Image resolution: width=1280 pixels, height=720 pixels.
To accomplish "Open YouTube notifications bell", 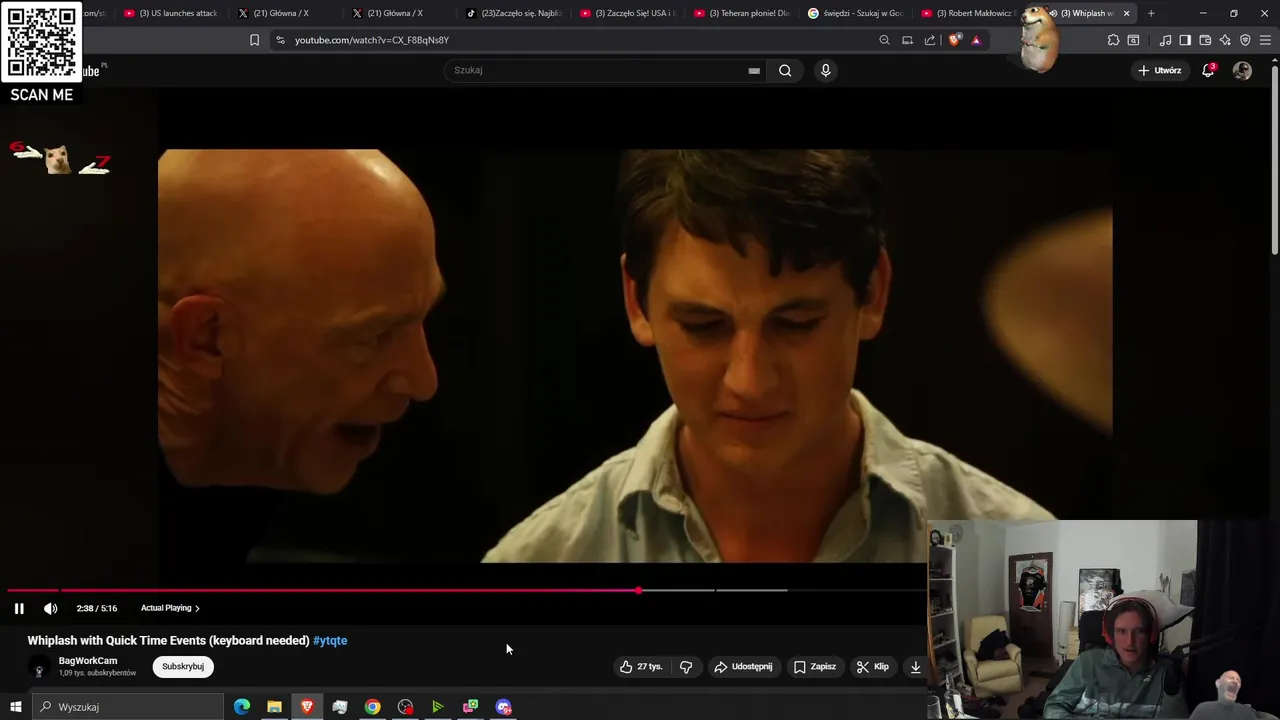I will [x=1208, y=70].
